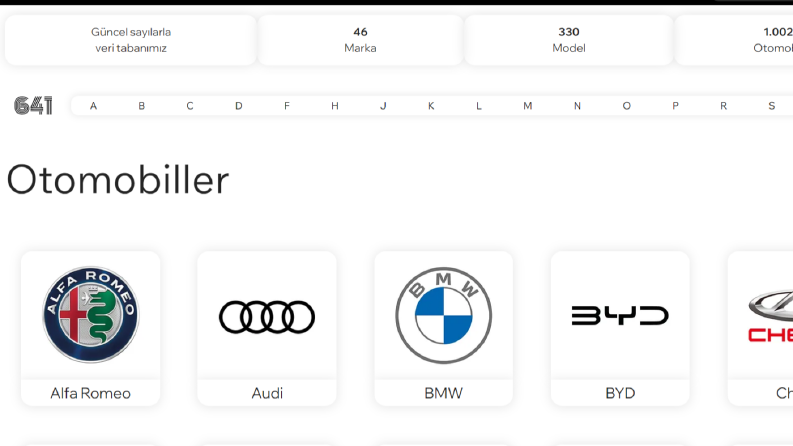
Task: Select the 46 Marka statistic card
Action: click(360, 40)
